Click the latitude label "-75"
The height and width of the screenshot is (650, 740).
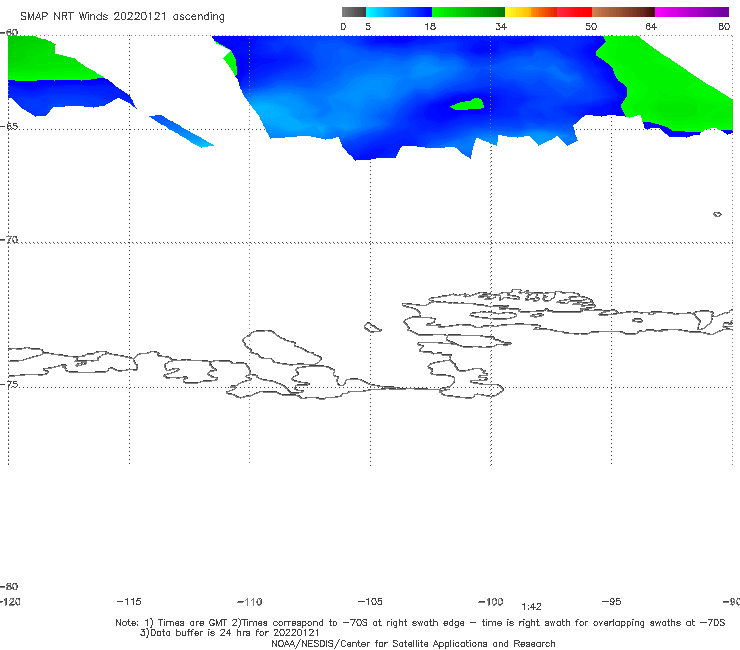point(9,384)
